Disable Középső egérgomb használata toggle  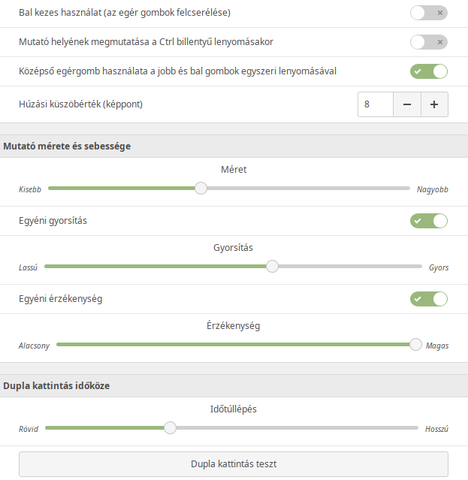pyautogui.click(x=429, y=71)
